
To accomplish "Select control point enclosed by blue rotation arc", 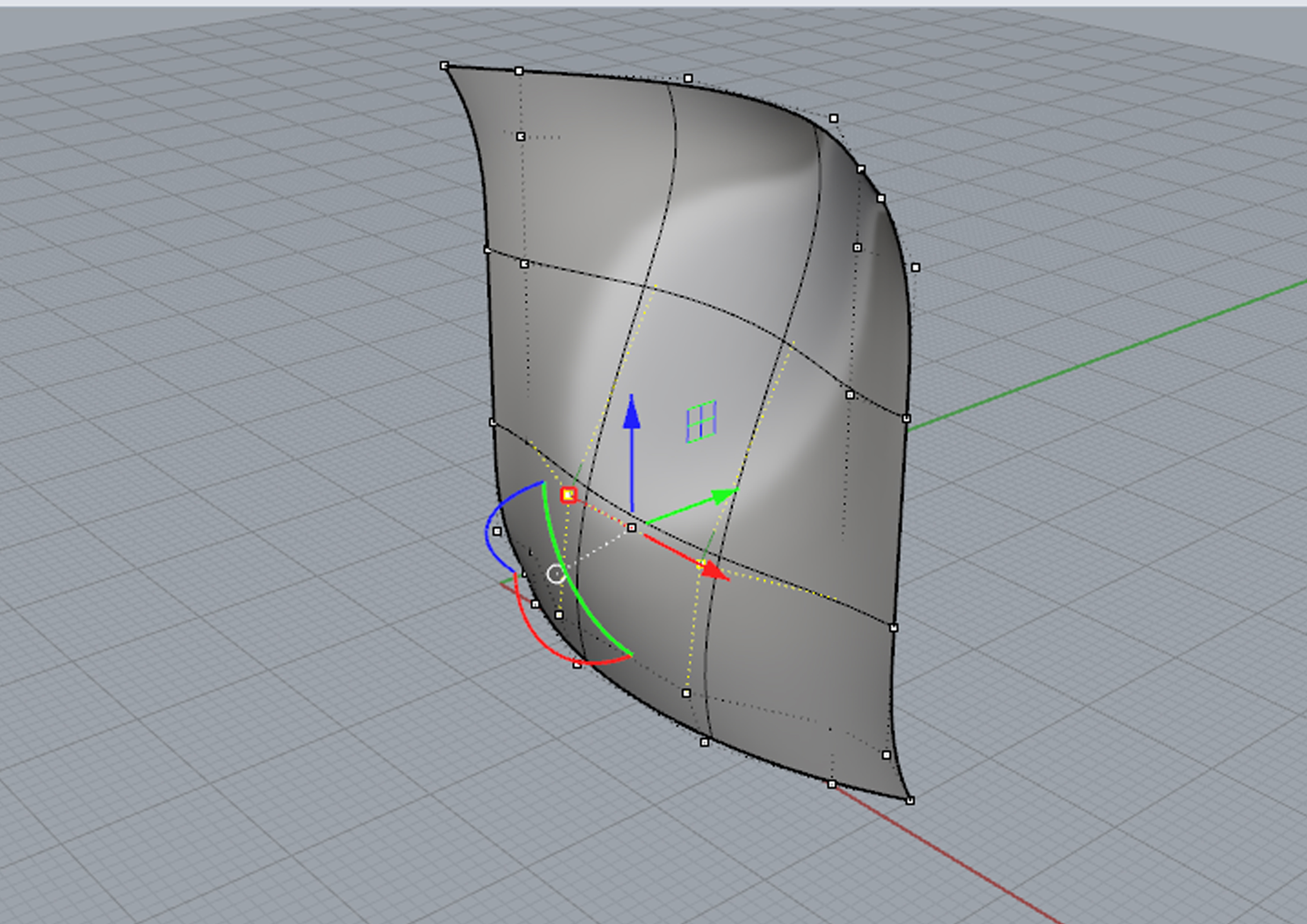I will 497,531.
